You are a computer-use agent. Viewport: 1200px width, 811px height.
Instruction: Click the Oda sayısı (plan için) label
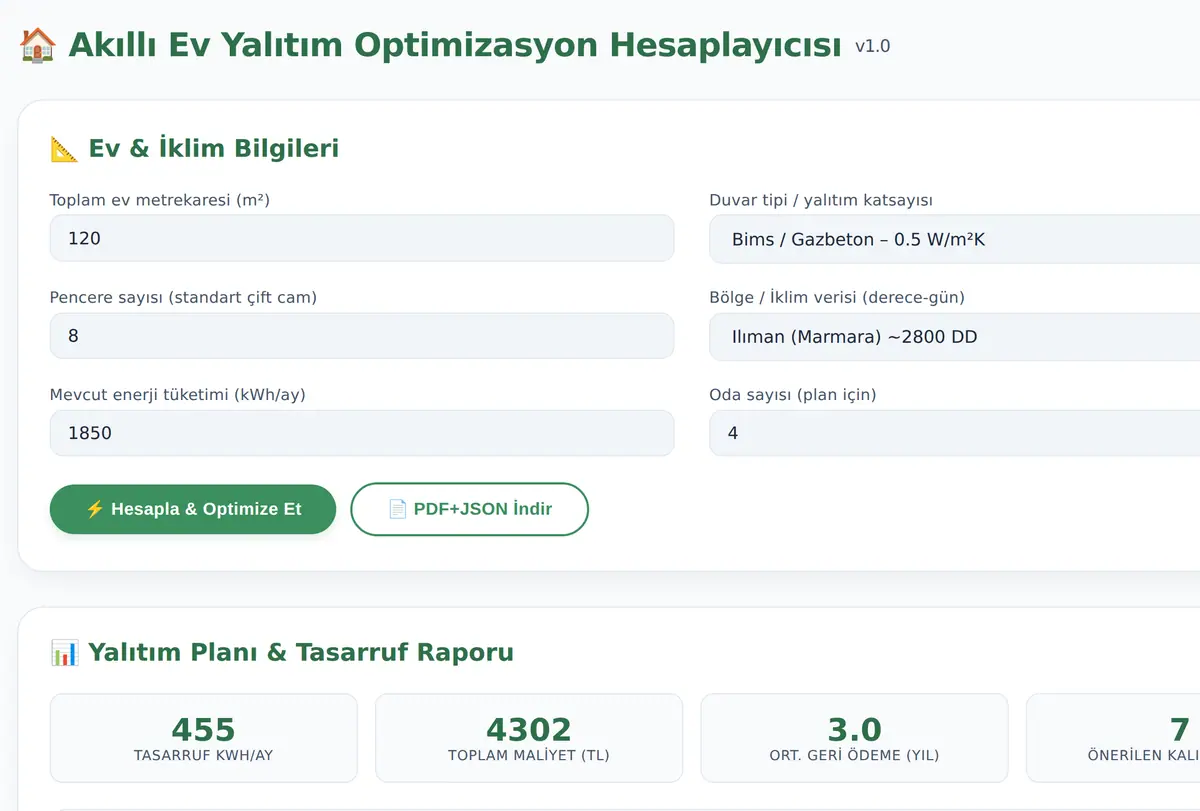[x=793, y=394]
